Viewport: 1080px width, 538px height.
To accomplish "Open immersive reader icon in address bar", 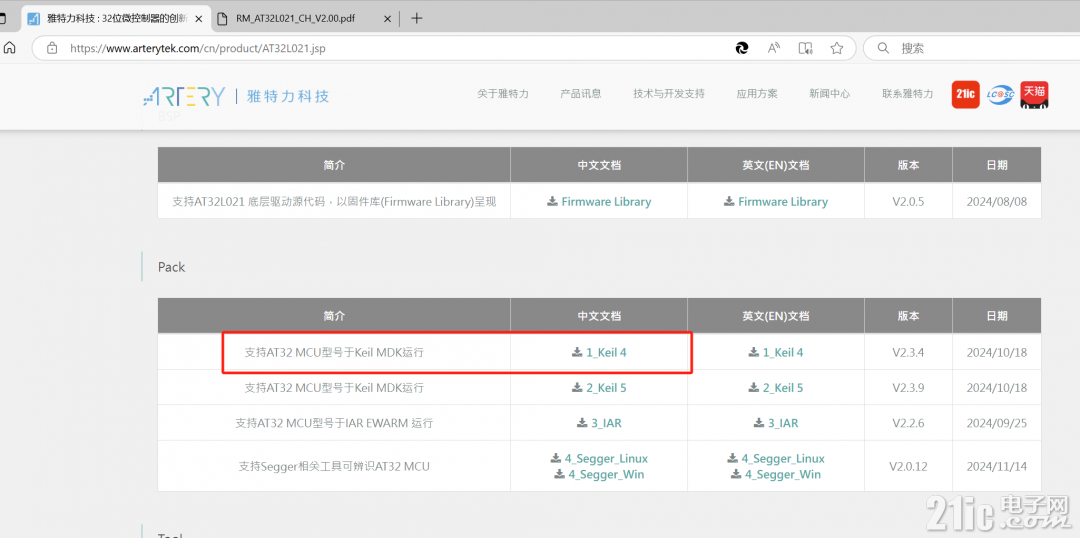I will pyautogui.click(x=805, y=48).
